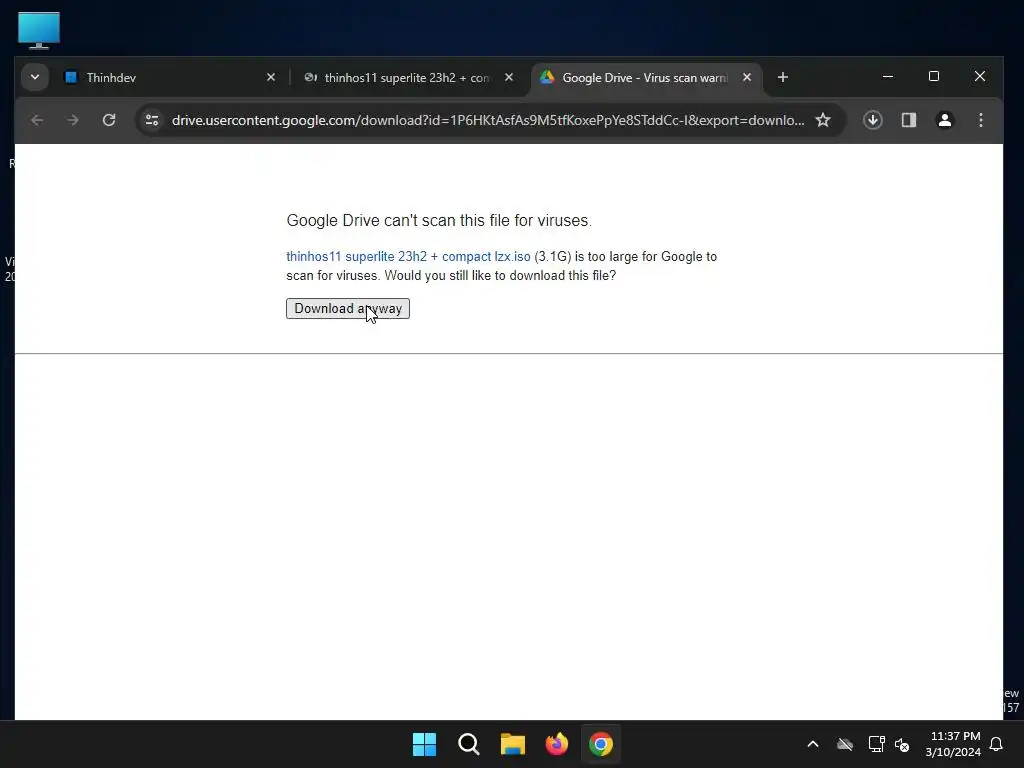The height and width of the screenshot is (768, 1024).
Task: Click the address bar URL field
Action: (x=488, y=120)
